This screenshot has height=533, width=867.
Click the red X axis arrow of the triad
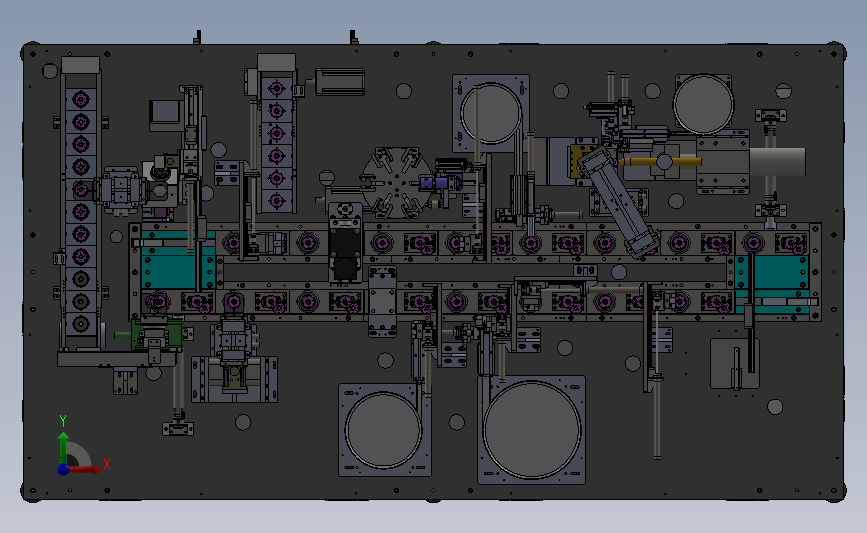click(x=83, y=469)
